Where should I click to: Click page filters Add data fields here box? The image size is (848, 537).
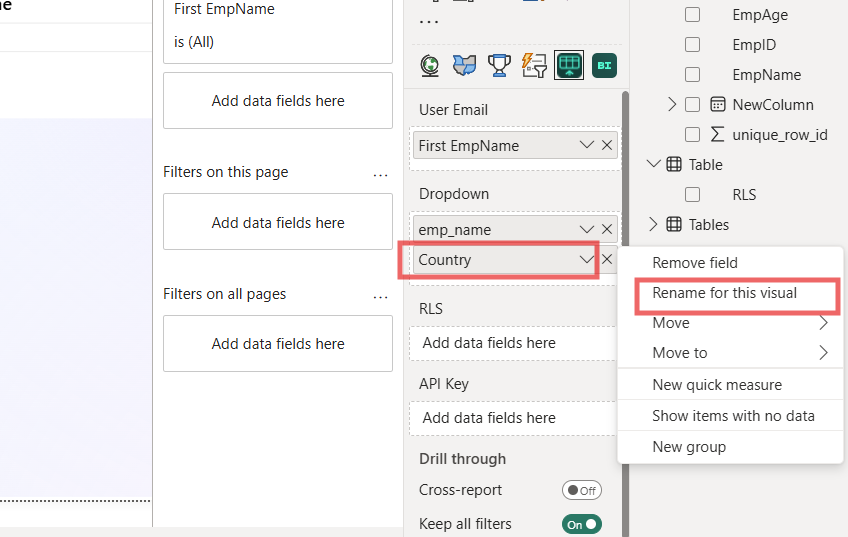(x=278, y=222)
